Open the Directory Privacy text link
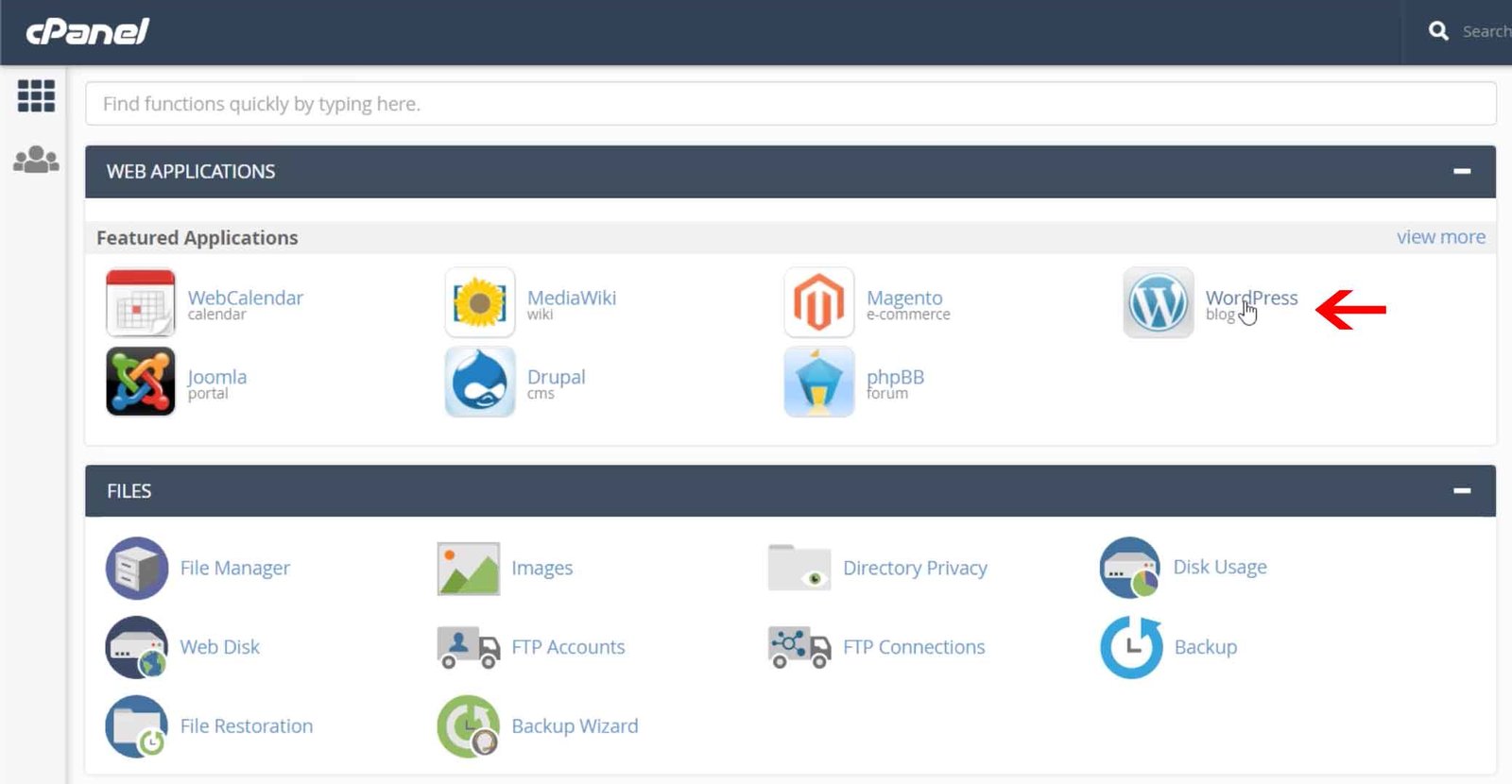 point(915,568)
